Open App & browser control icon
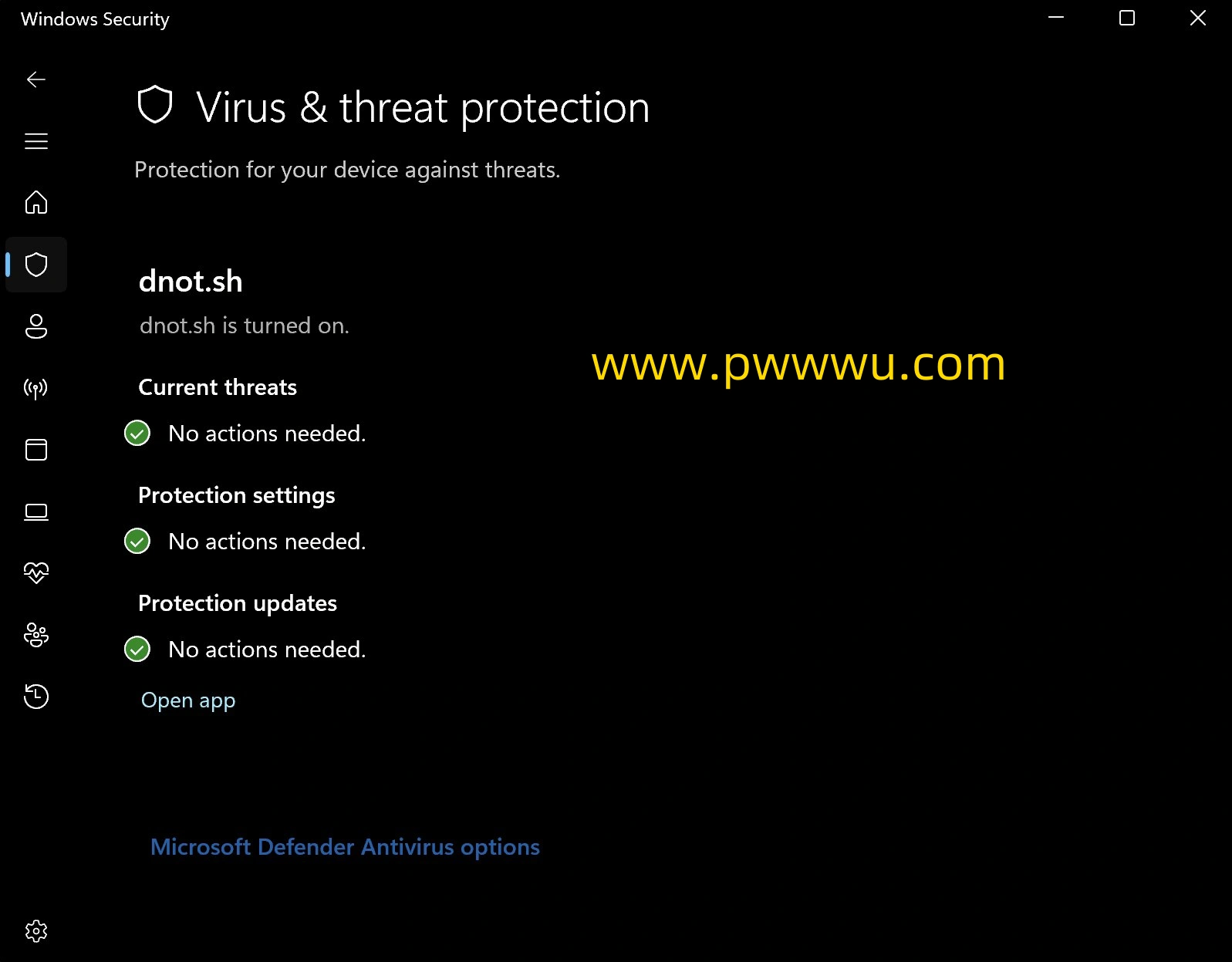1232x962 pixels. pyautogui.click(x=36, y=450)
